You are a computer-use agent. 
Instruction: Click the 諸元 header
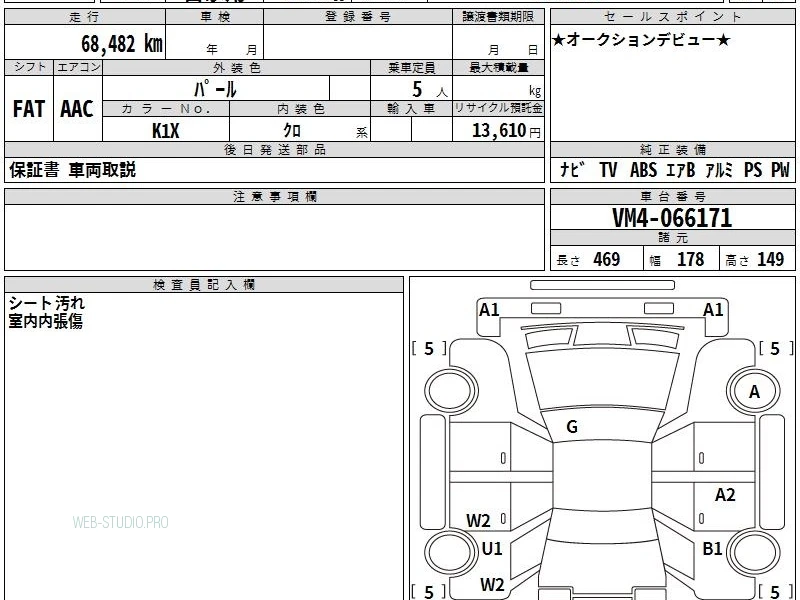[673, 238]
